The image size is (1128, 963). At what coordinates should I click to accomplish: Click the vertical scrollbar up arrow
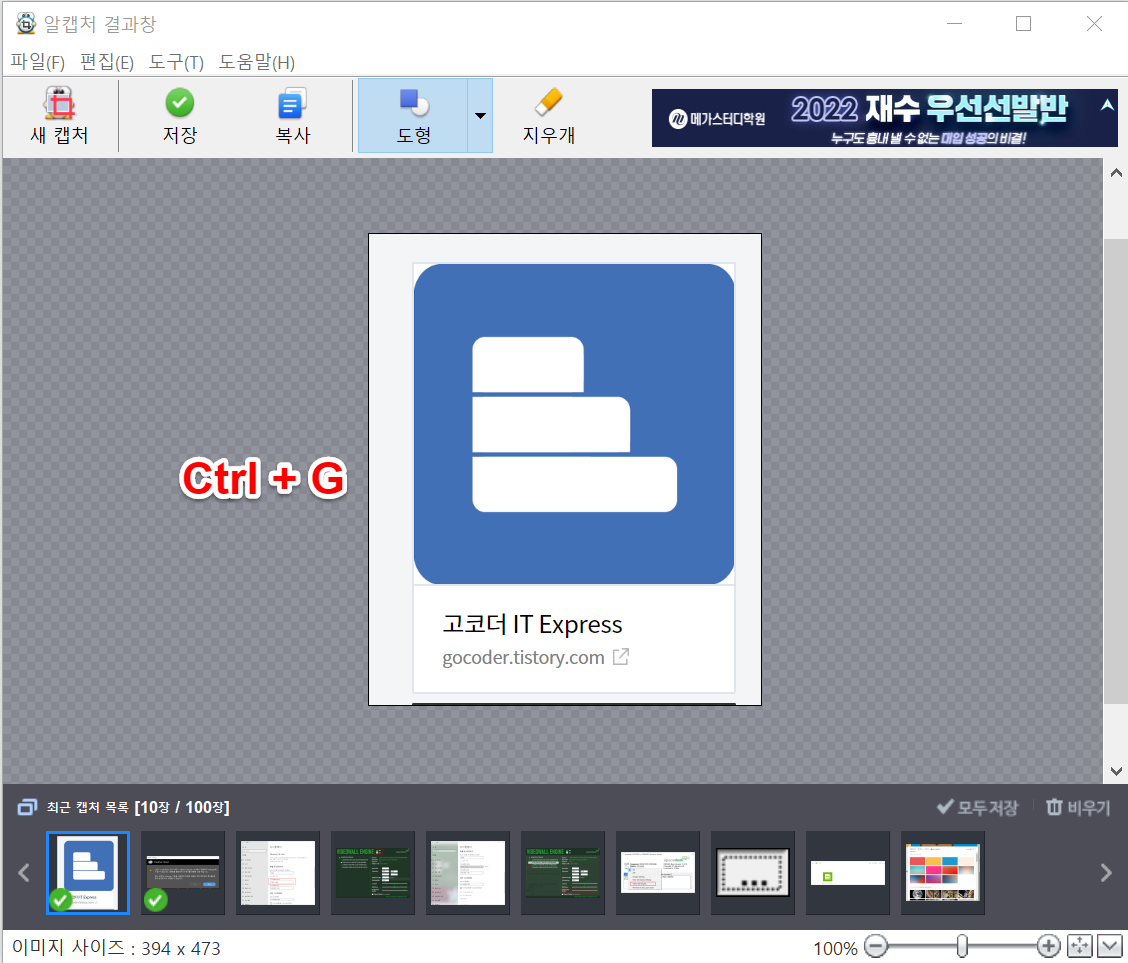click(x=1116, y=173)
